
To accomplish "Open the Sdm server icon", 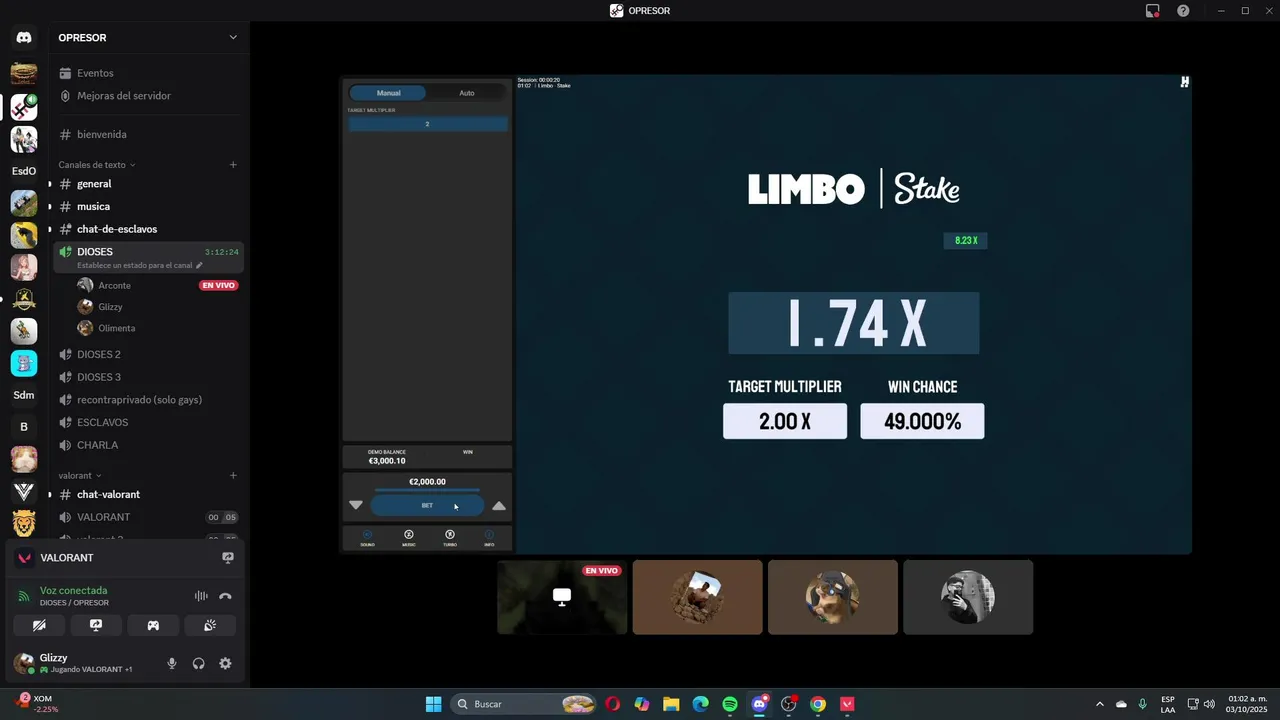I will tap(24, 395).
